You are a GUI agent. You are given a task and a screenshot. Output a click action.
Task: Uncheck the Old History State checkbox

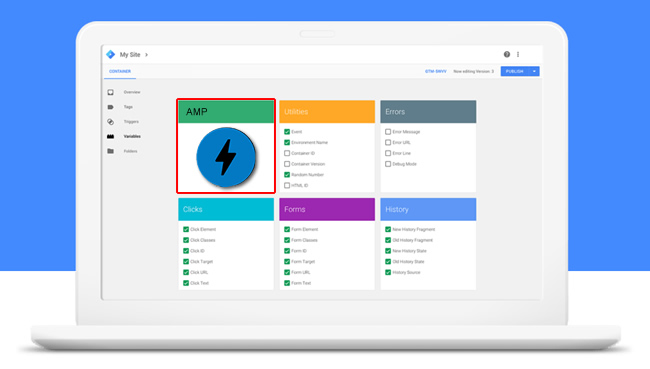coord(388,262)
